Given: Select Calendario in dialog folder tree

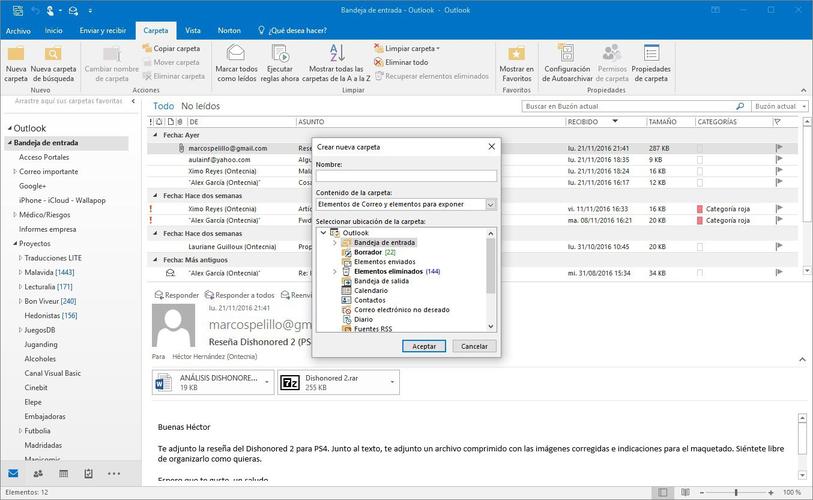Looking at the screenshot, I should pos(371,290).
